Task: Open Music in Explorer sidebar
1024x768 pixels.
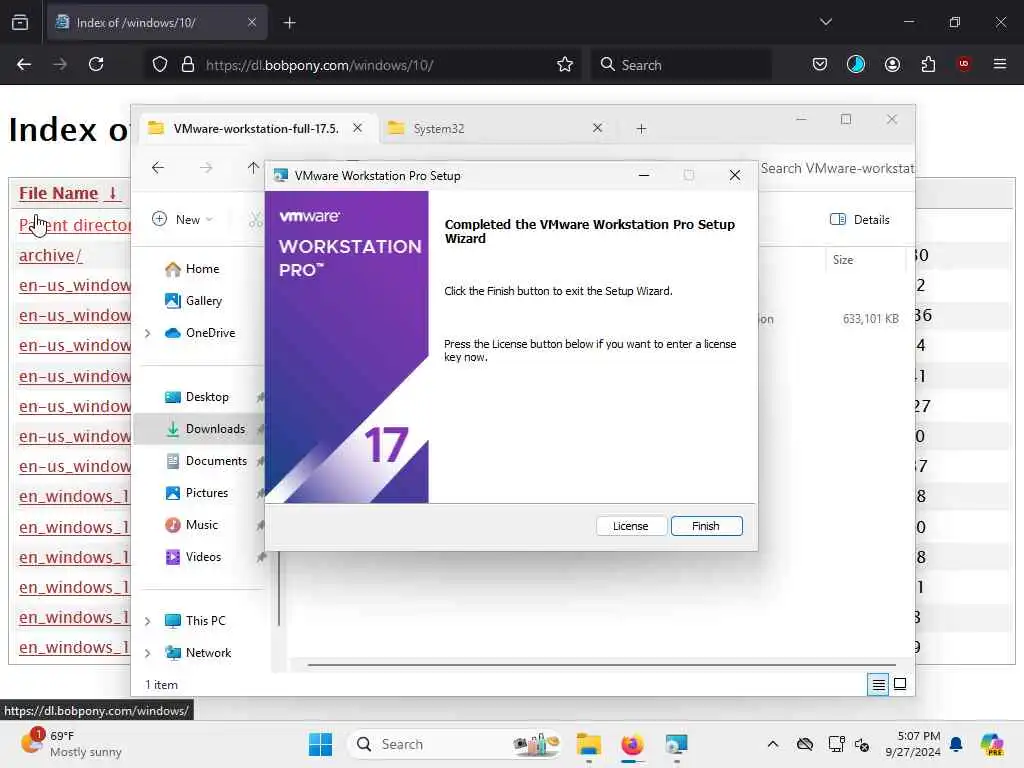Action: pos(200,525)
